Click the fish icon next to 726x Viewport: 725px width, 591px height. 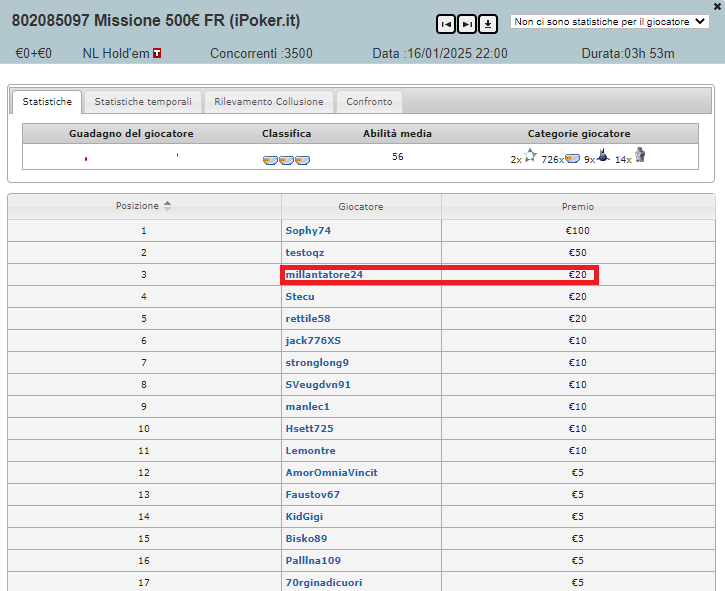[572, 159]
